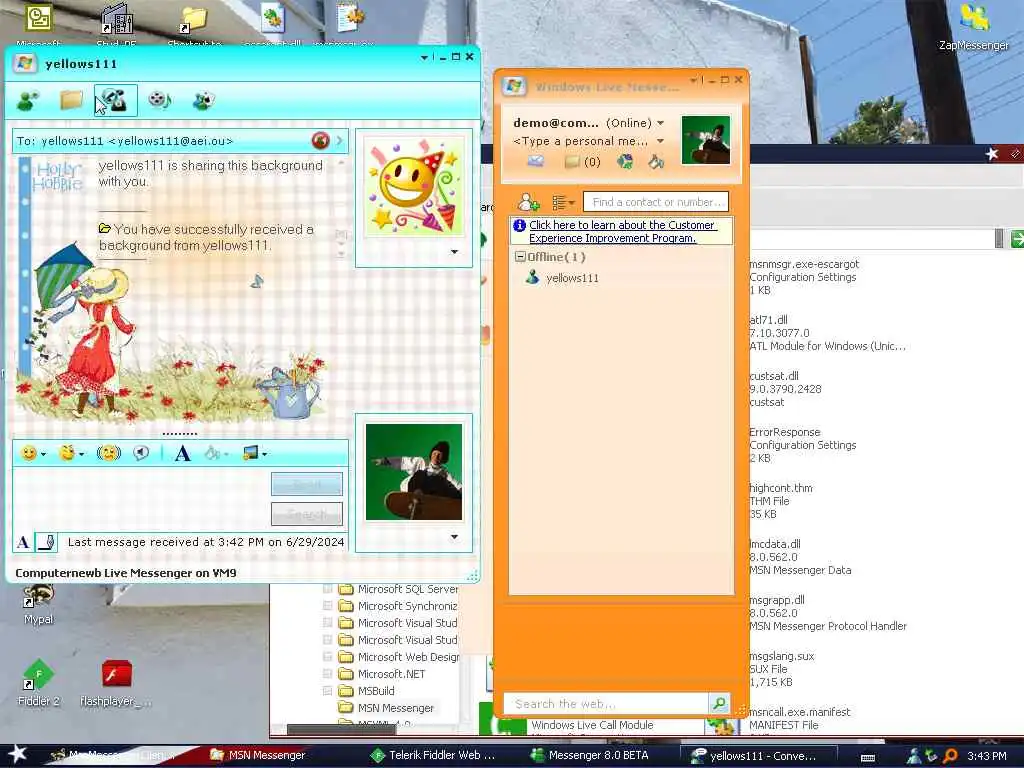The height and width of the screenshot is (768, 1024).
Task: Open the grayed paint color scheme icon
Action: (212, 453)
